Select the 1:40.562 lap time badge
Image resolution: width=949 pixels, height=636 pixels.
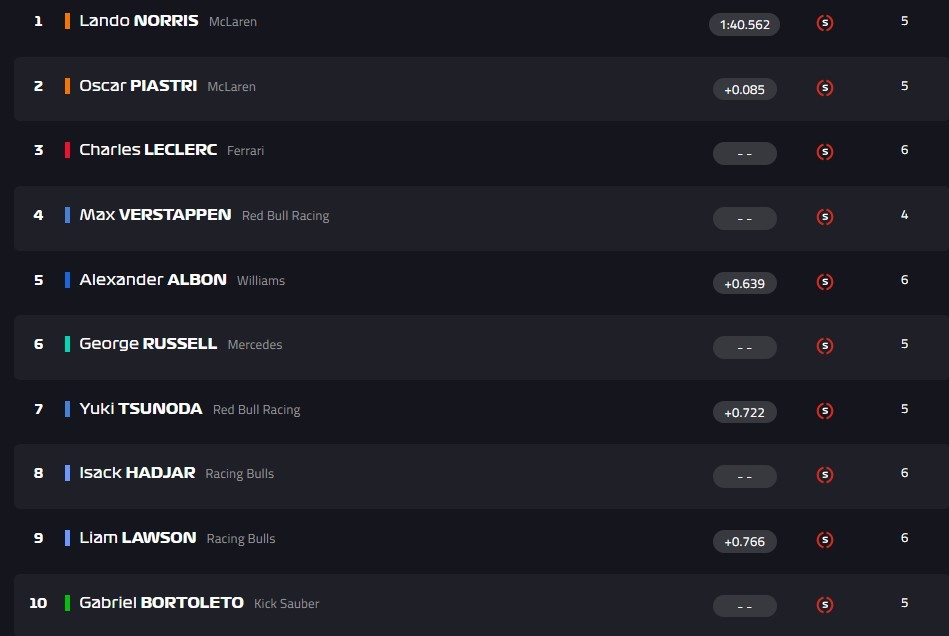(x=744, y=24)
